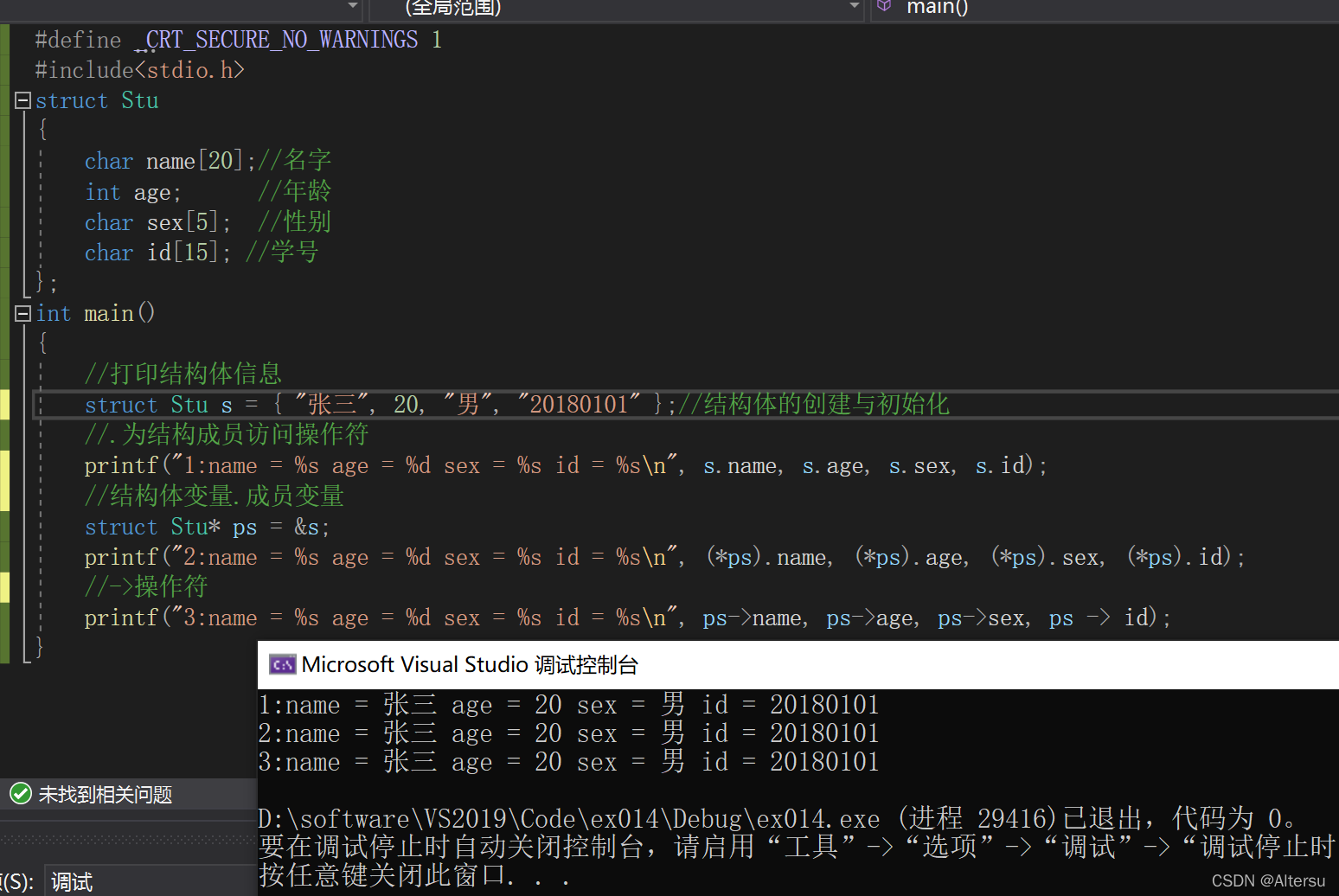
Task: Click the comment //.为结构成员访问操作符
Action: point(227,434)
